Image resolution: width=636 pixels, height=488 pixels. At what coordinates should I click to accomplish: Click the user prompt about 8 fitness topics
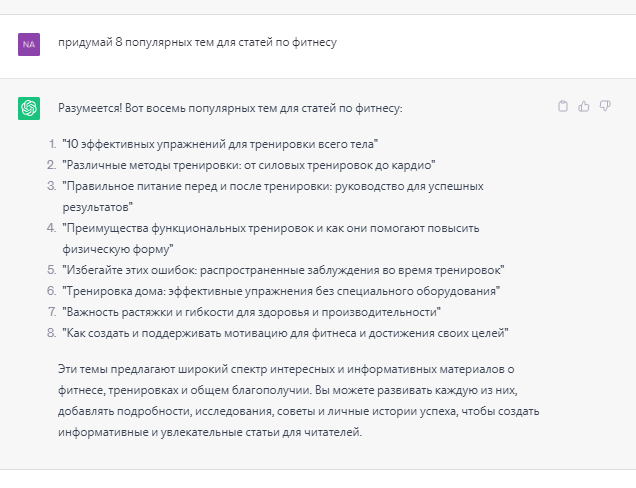coord(197,43)
